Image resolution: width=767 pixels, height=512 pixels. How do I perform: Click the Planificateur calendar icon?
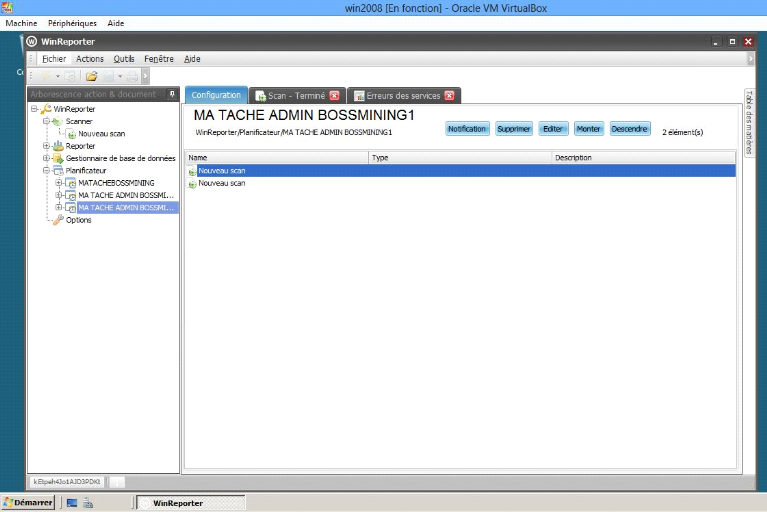click(x=58, y=171)
